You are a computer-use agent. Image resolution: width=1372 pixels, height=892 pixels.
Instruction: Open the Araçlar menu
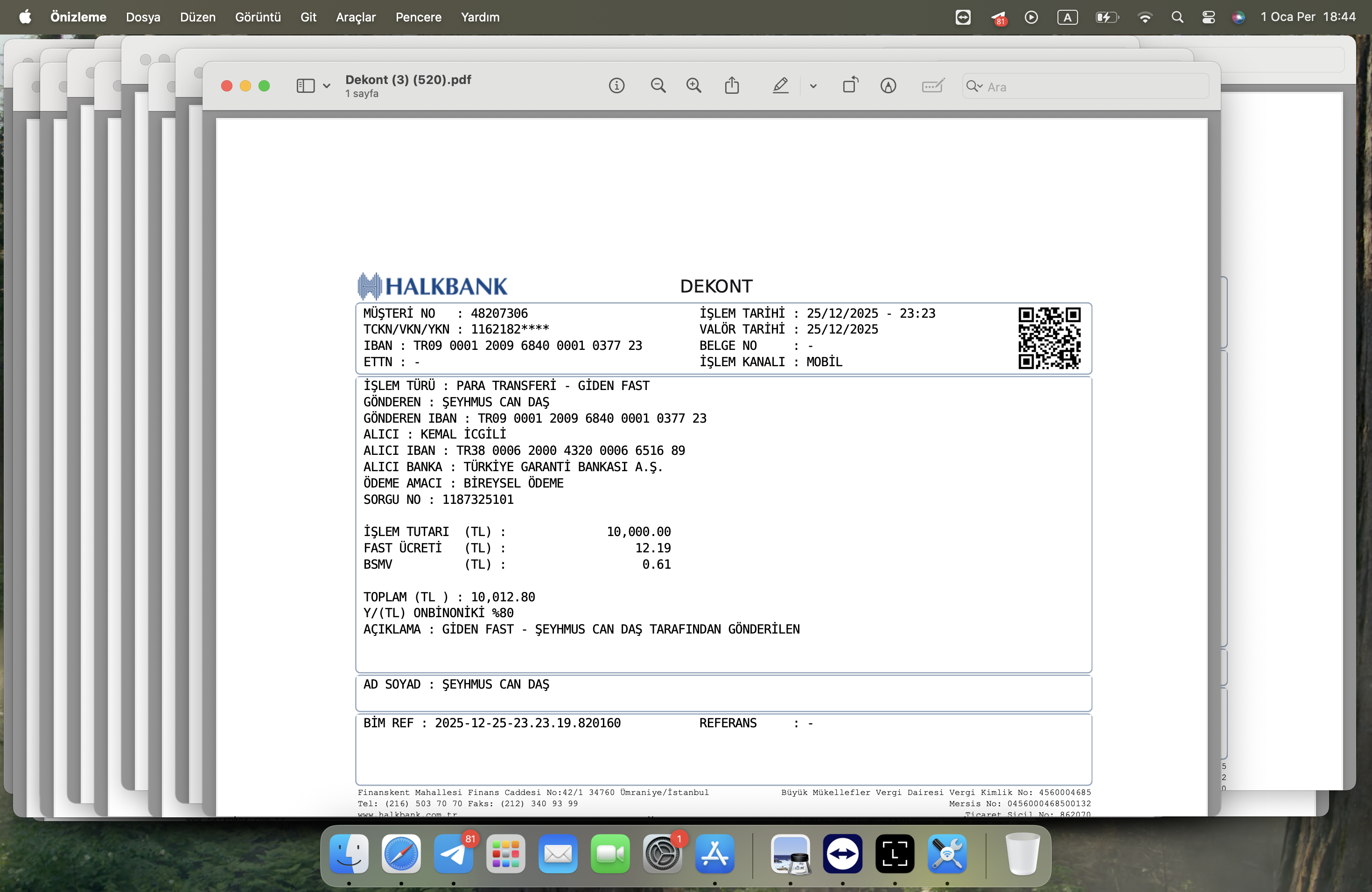(356, 17)
